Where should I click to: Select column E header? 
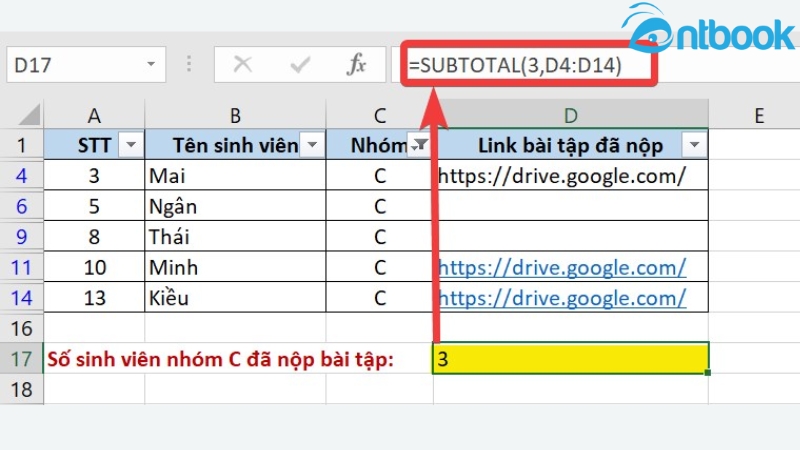pos(759,115)
